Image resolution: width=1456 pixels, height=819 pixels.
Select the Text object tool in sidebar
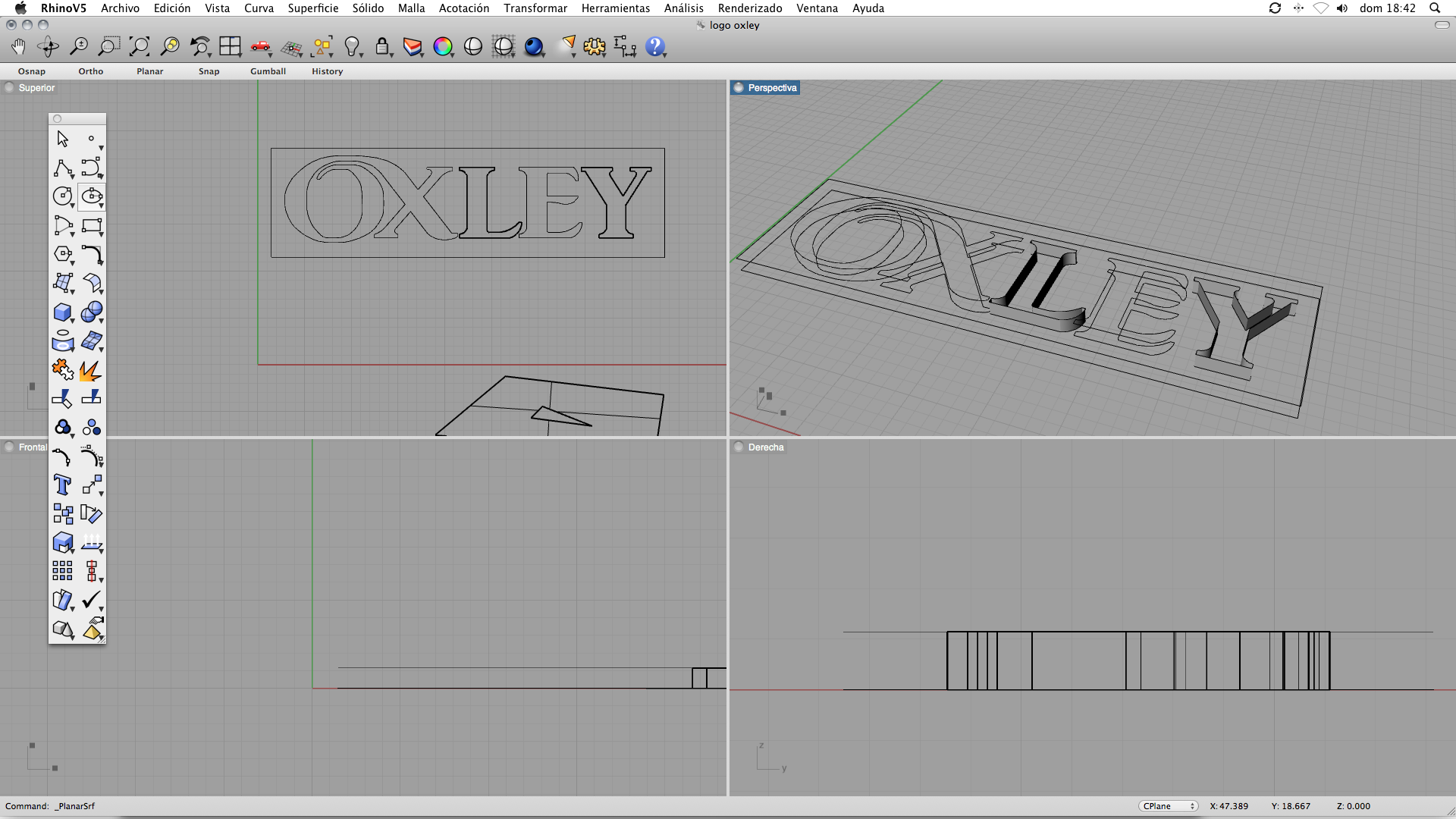63,485
